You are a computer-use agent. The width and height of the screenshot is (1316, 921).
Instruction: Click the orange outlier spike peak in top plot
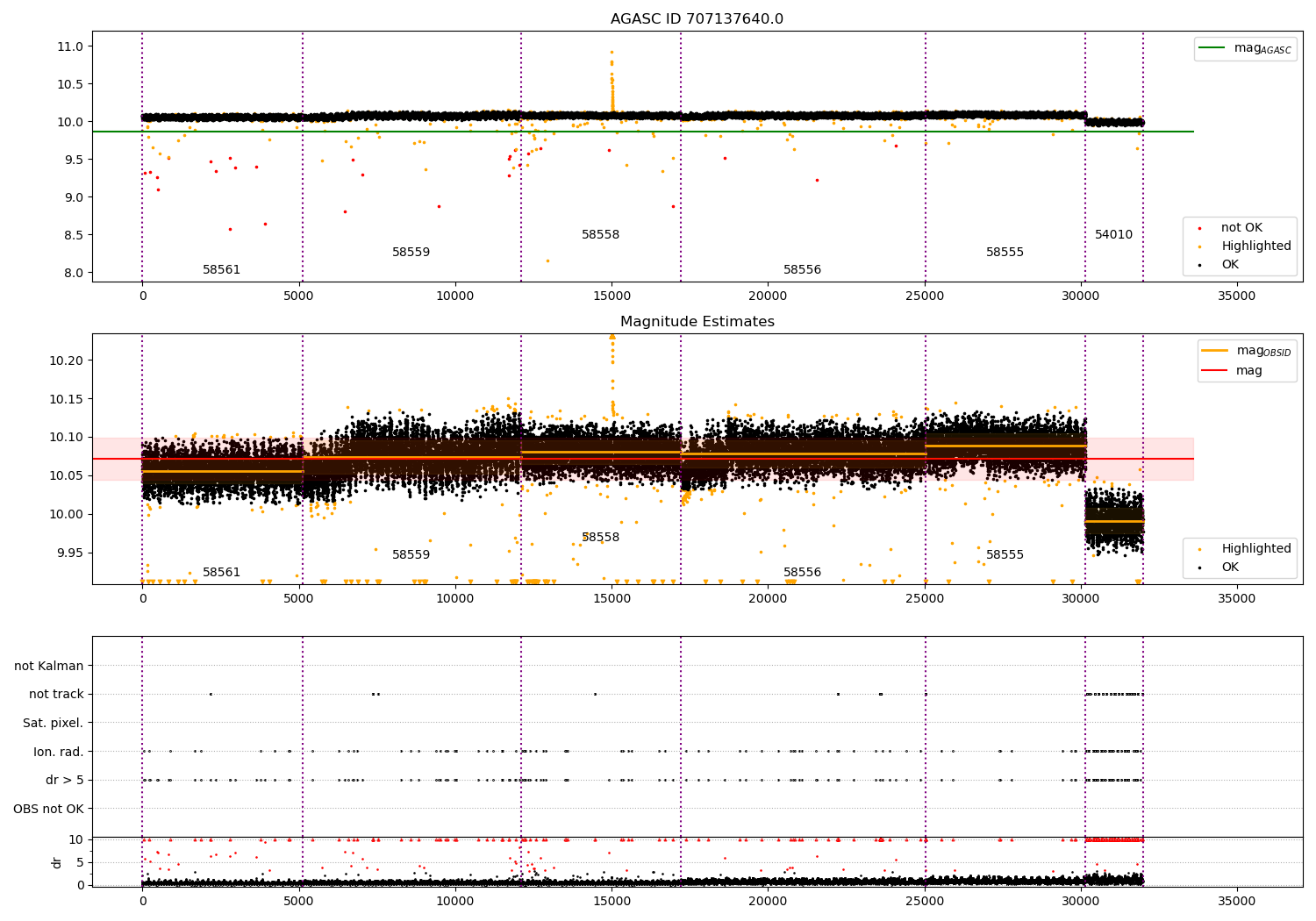tap(612, 53)
